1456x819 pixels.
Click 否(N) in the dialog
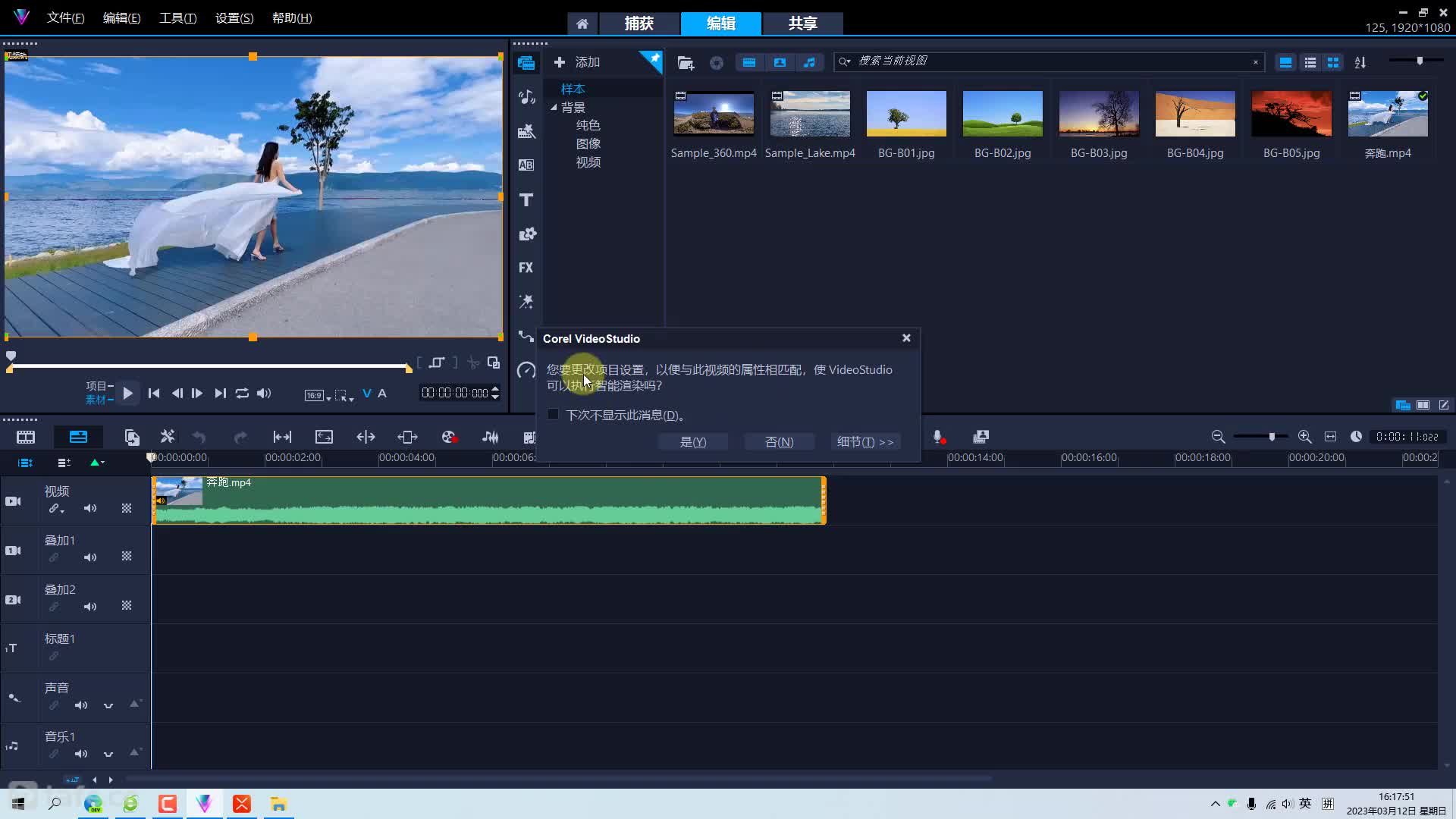coord(779,441)
